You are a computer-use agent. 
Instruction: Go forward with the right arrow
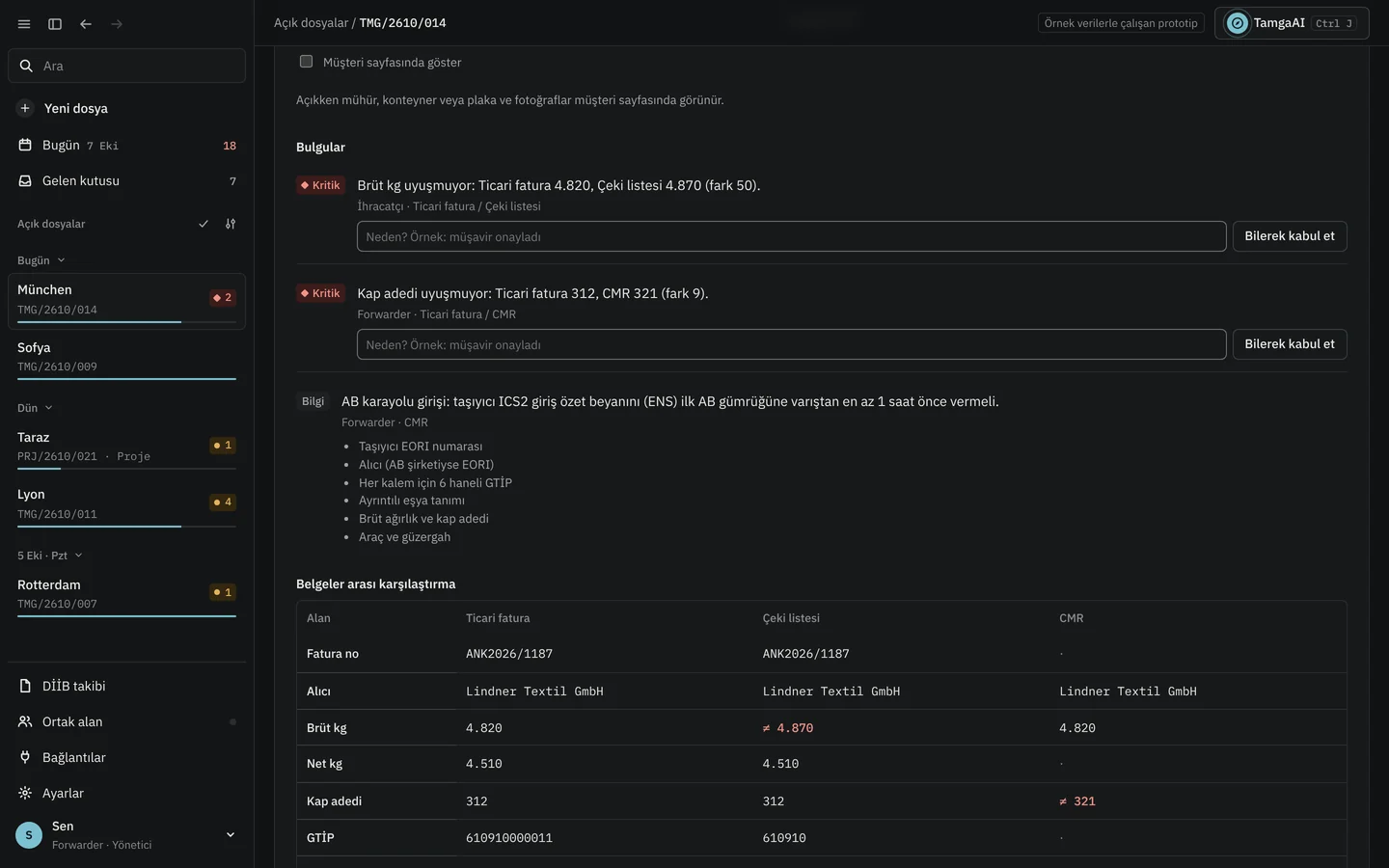pyautogui.click(x=117, y=24)
